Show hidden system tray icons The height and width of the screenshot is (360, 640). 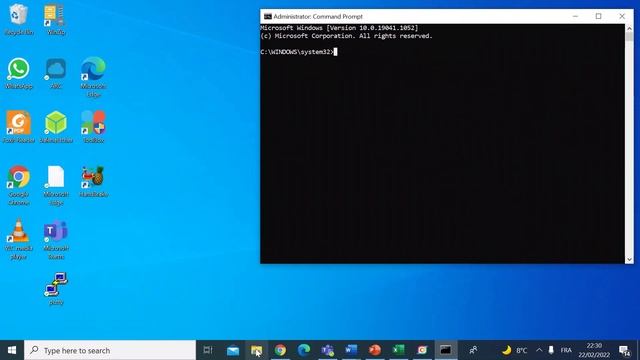(539, 350)
